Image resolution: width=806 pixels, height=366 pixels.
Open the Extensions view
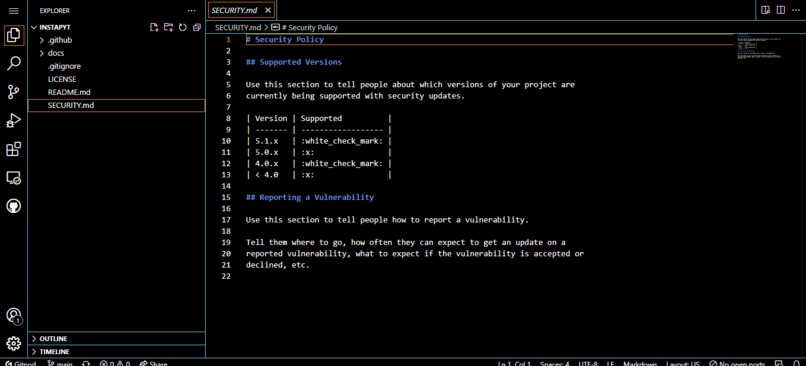click(x=13, y=150)
